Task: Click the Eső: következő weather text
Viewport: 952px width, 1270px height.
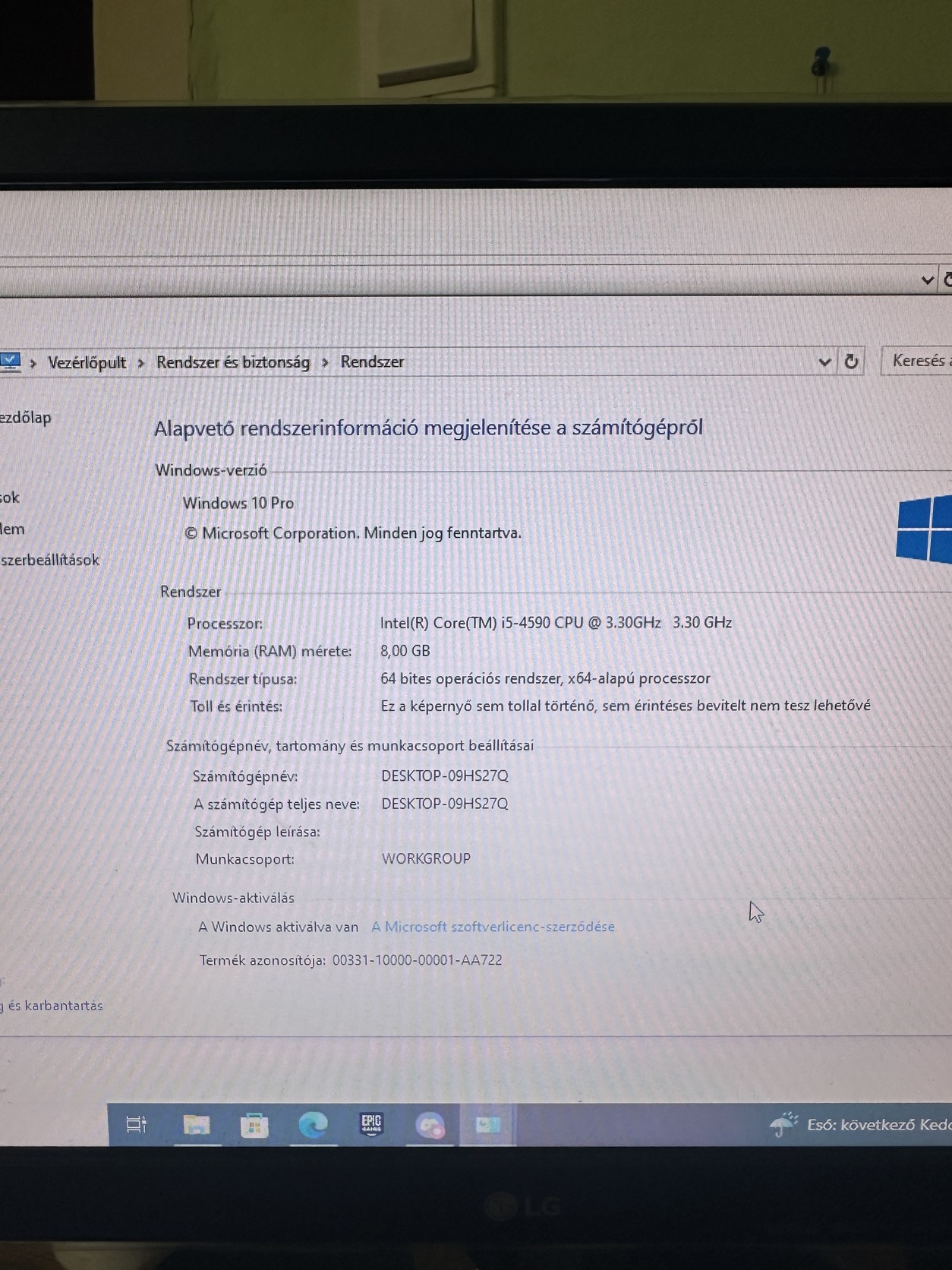Action: [878, 1124]
